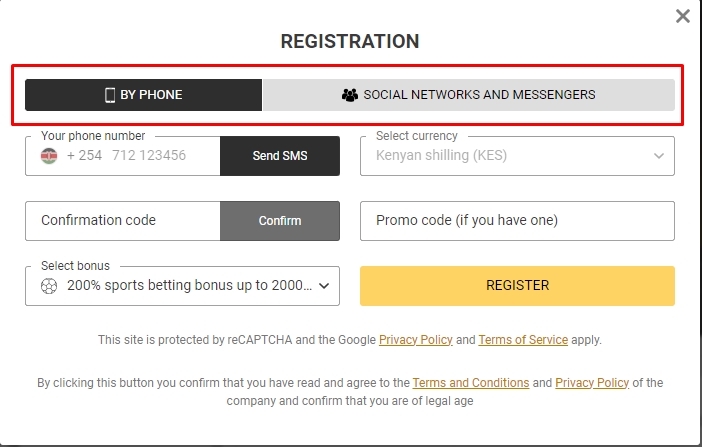Screen dimensions: 702x447
Task: Expand the Select currency dropdown arrow
Action: (659, 156)
